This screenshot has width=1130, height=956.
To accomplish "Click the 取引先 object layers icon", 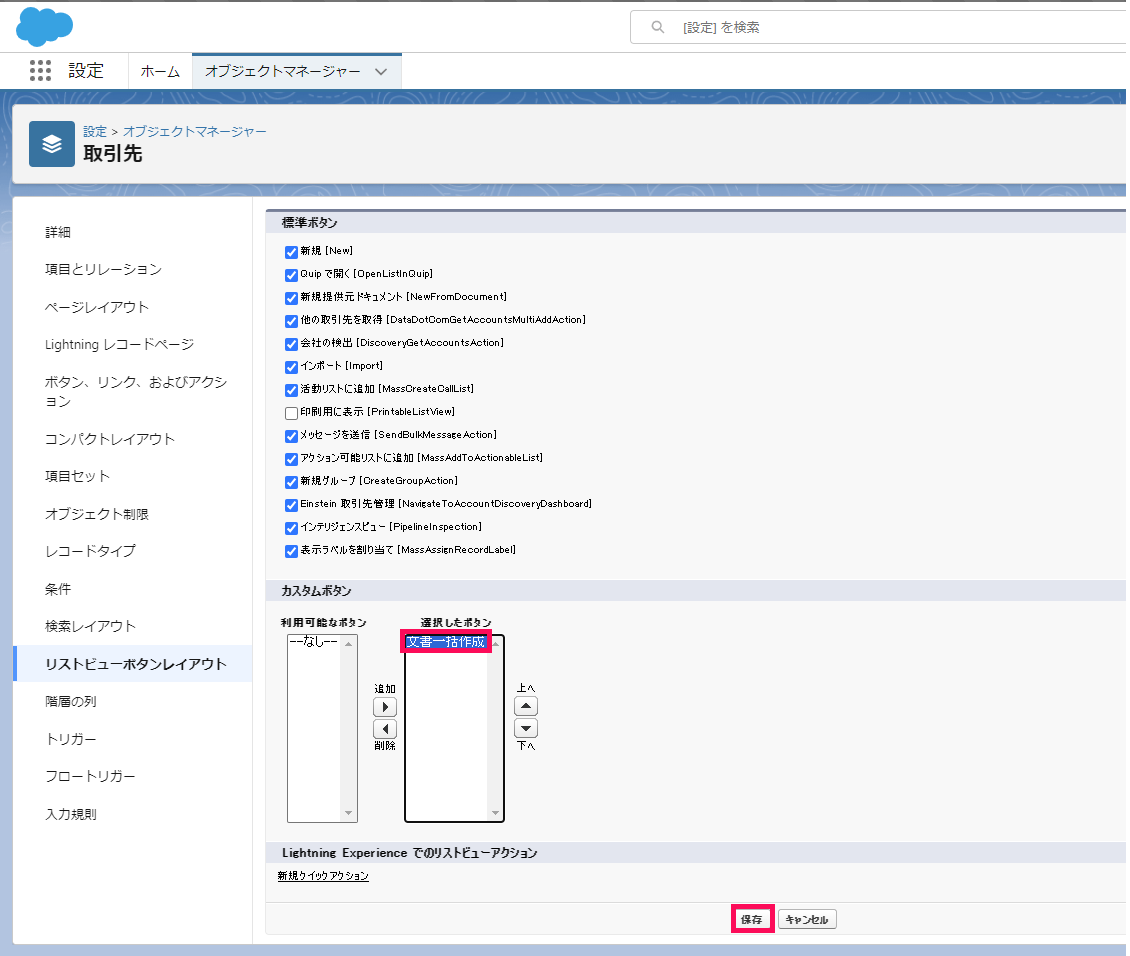I will coord(52,144).
